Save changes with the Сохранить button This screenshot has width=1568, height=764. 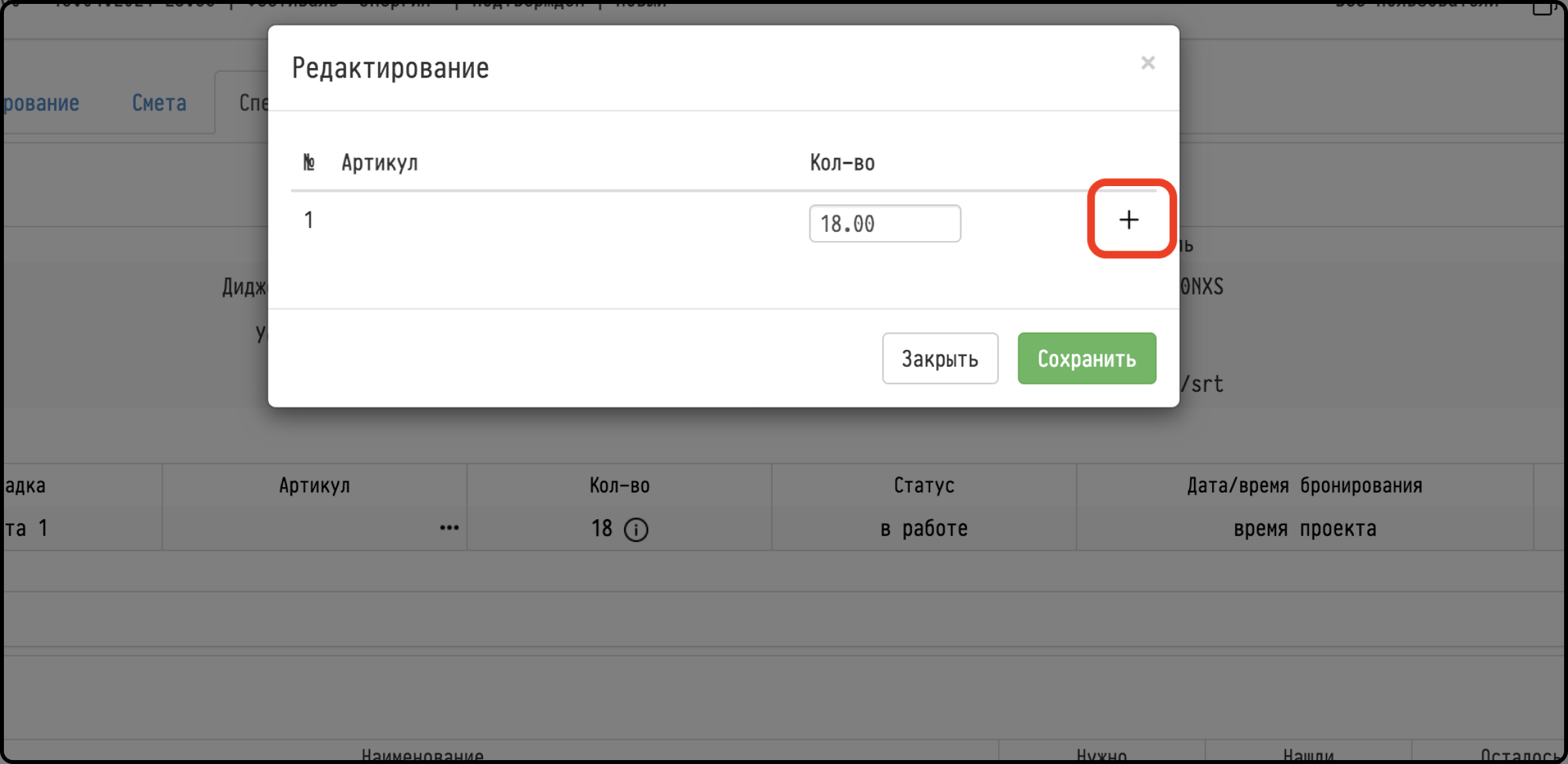pos(1087,358)
